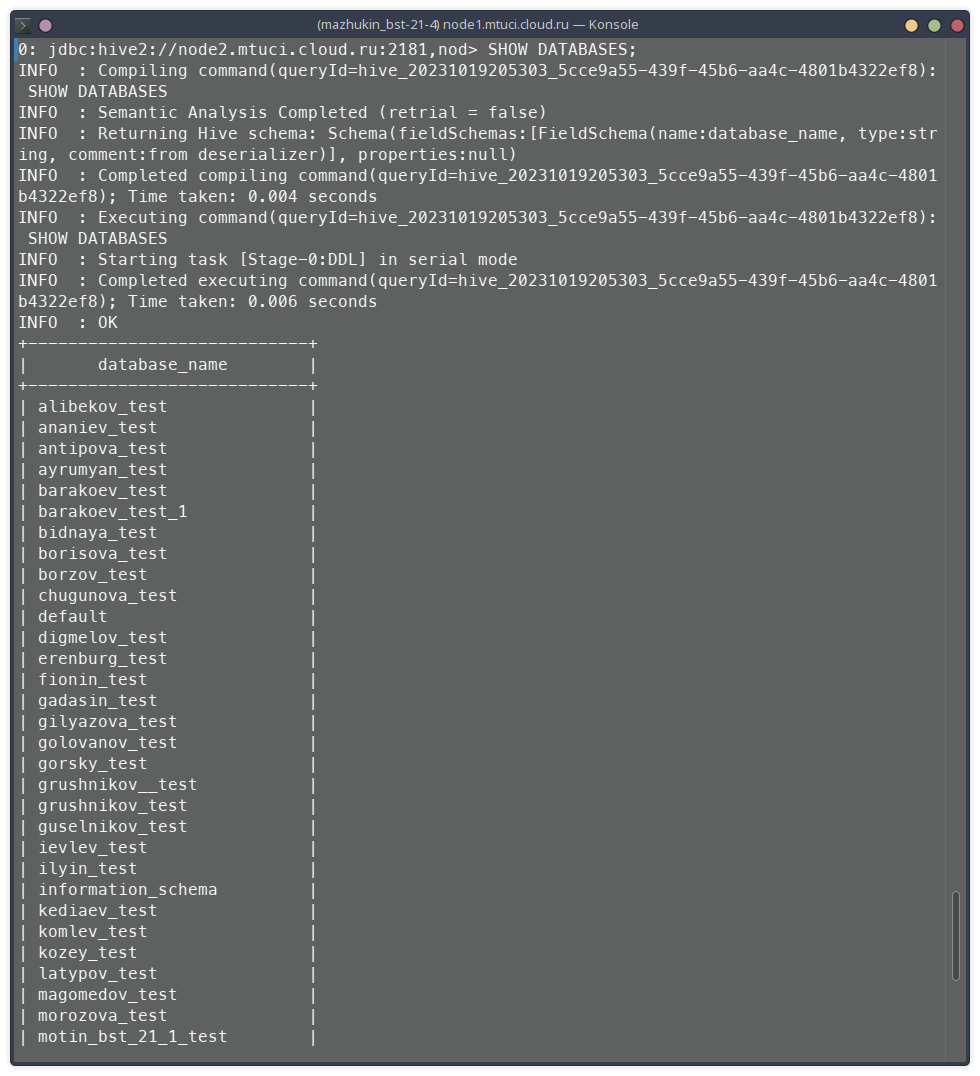Click the 'Semantic Analysis Completed' log line

point(282,112)
